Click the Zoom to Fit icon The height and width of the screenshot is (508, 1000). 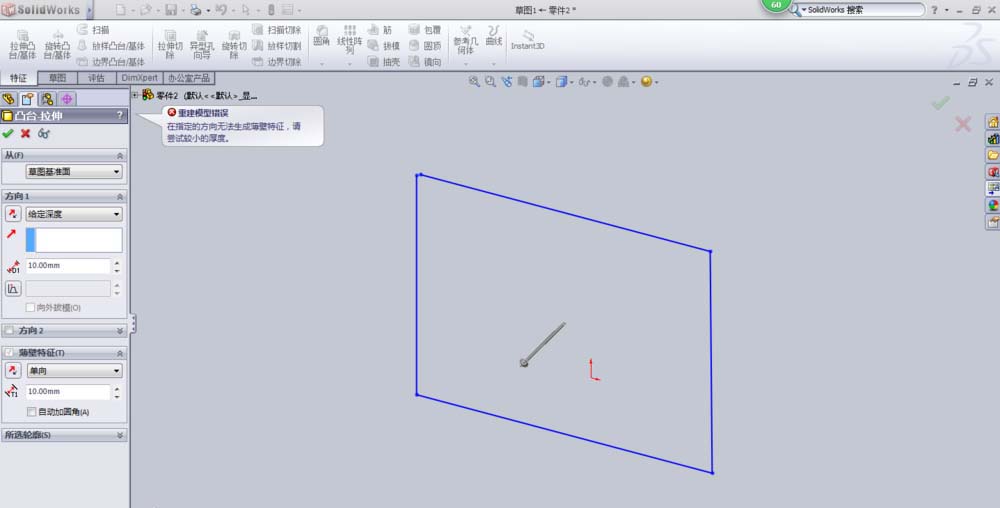point(474,82)
